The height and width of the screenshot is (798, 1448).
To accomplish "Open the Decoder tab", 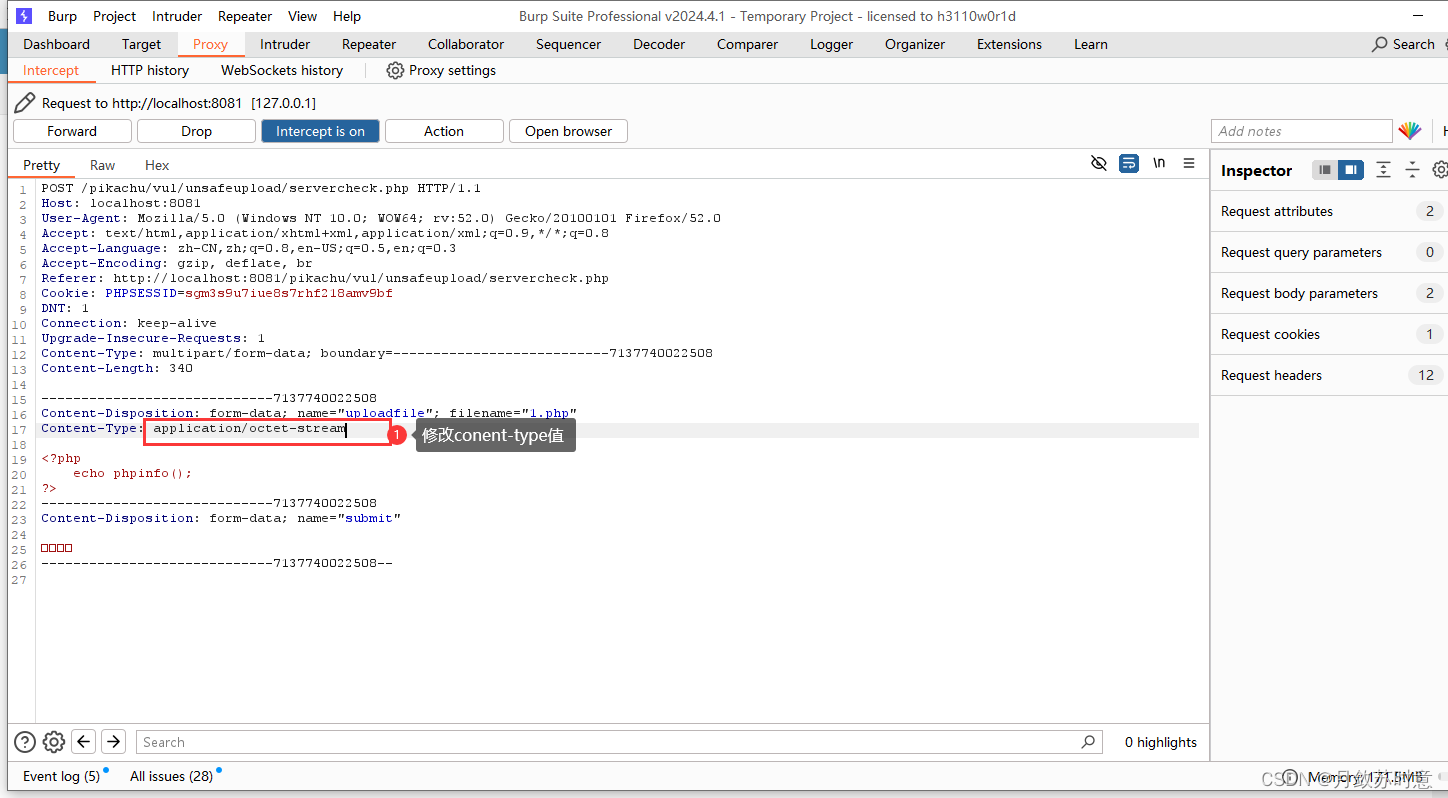I will point(659,44).
